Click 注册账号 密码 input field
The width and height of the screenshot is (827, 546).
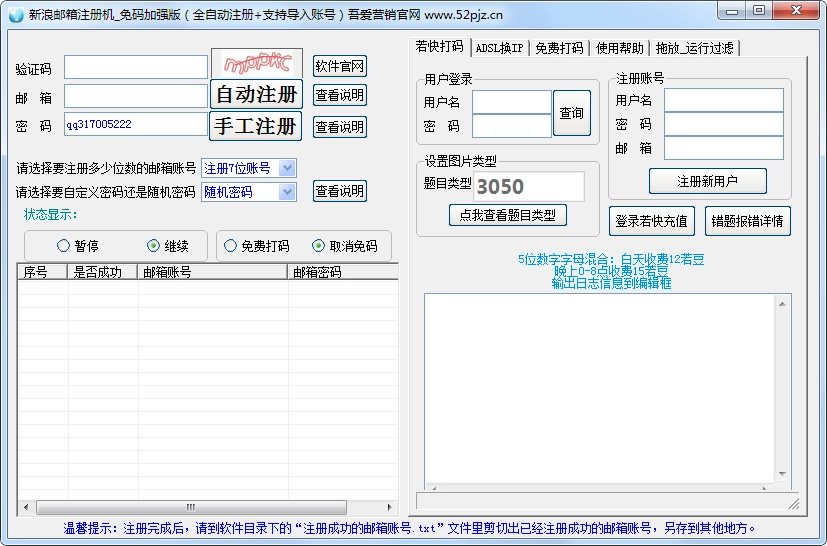(724, 124)
